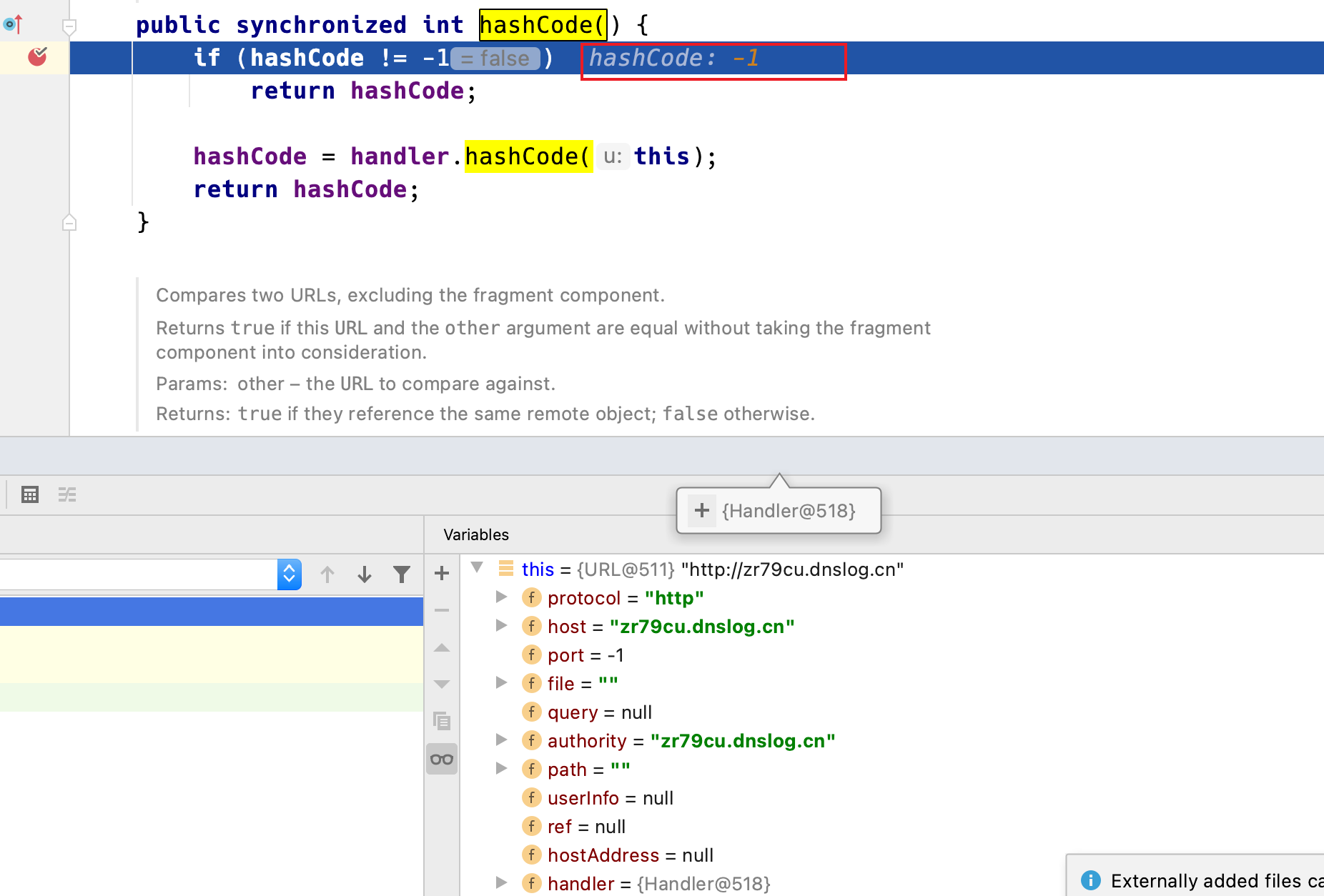
Task: Remove watch using the minus icon
Action: 442,610
